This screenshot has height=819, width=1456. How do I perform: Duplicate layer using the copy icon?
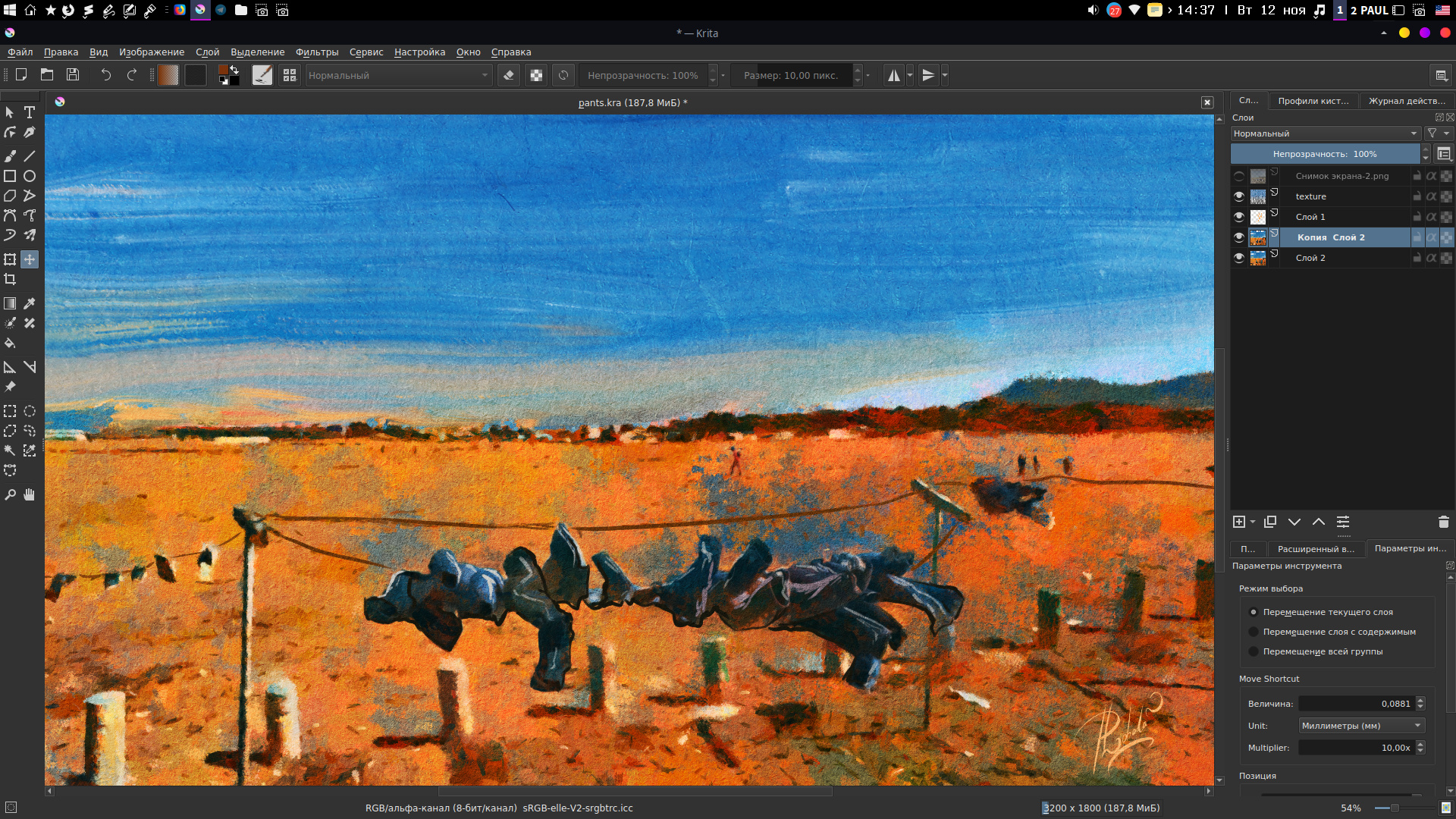tap(1270, 522)
